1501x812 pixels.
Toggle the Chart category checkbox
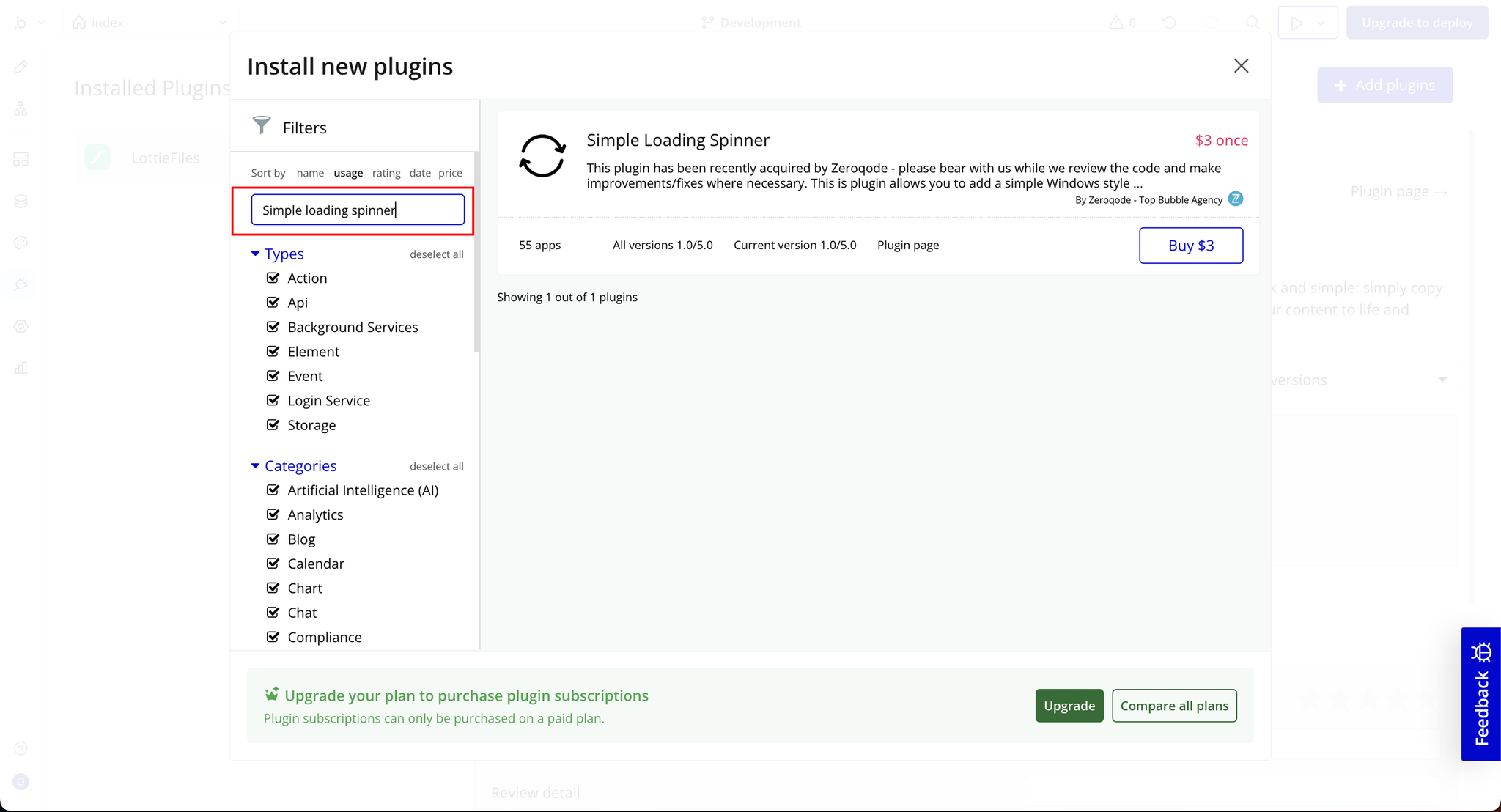click(273, 588)
